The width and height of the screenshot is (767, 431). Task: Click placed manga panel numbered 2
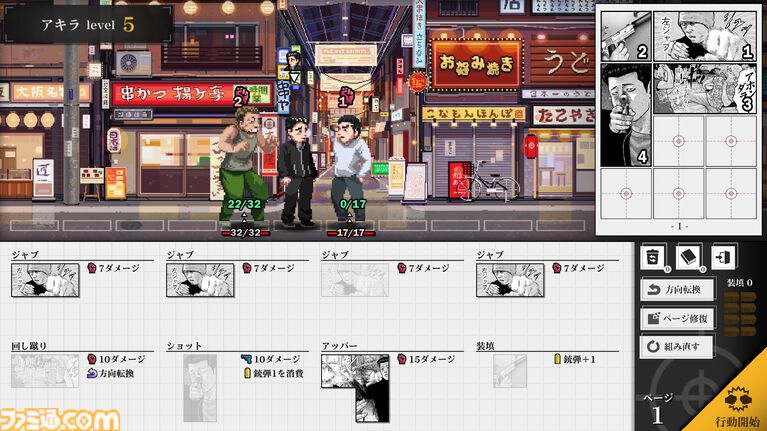(x=626, y=37)
